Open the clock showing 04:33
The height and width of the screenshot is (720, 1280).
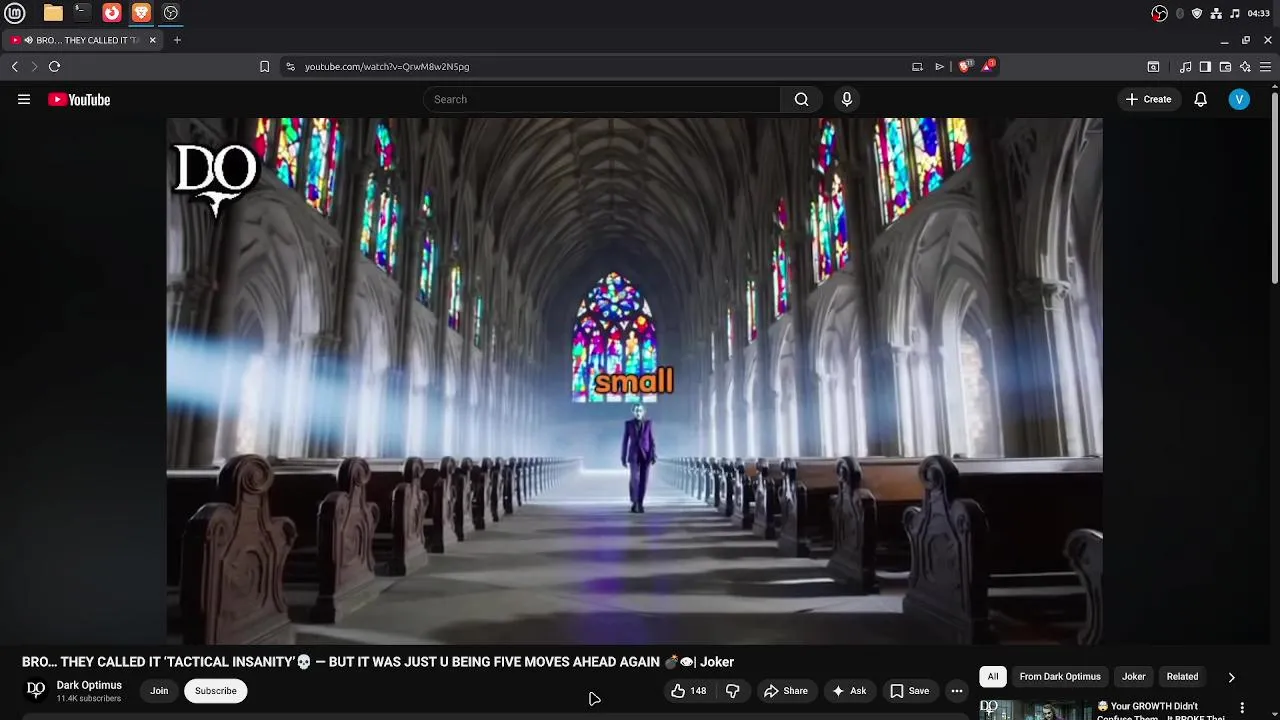coord(1259,13)
